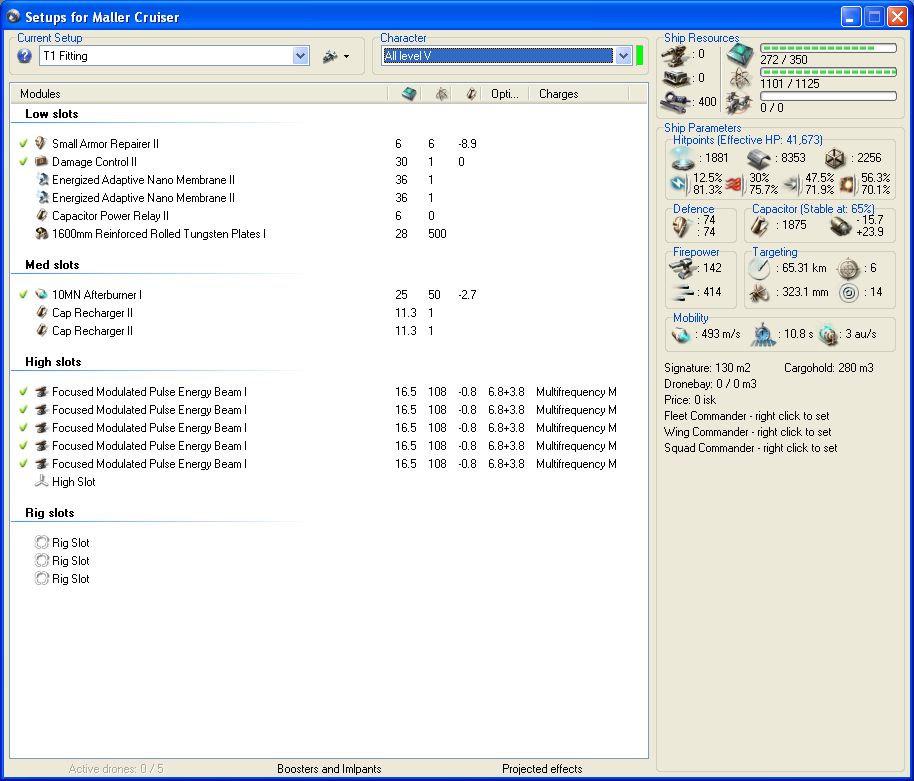The image size is (914, 781).
Task: Click the targeting range icon showing 65.31 km
Action: (760, 268)
